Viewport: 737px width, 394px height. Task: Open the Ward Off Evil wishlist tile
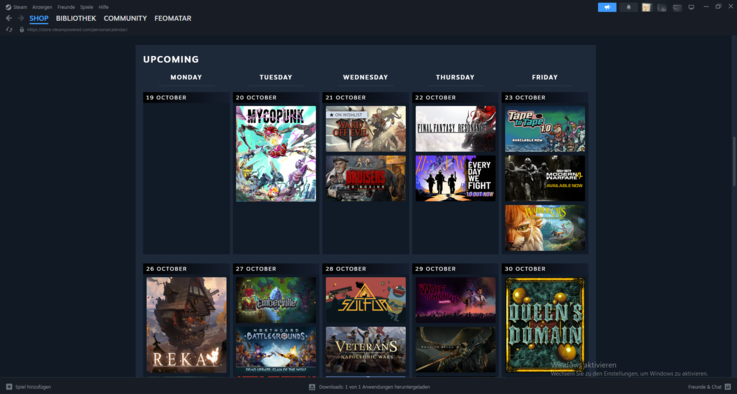coord(366,129)
